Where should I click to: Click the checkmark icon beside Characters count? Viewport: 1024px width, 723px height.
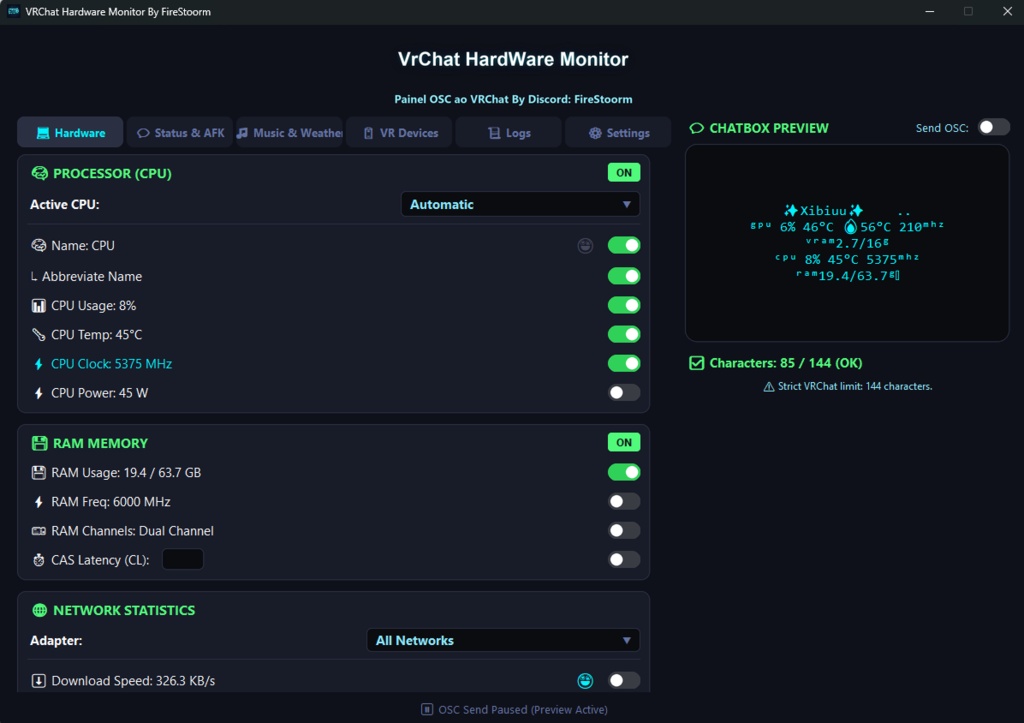[x=697, y=363]
